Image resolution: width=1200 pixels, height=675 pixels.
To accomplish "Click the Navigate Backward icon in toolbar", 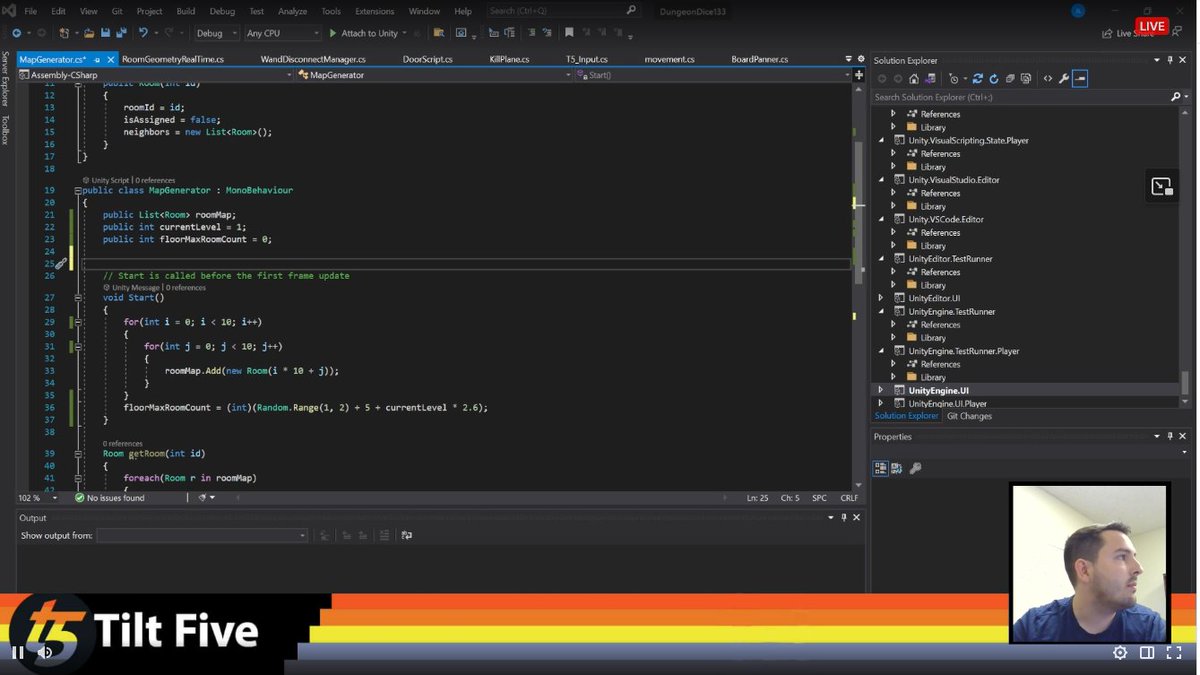I will coord(15,33).
